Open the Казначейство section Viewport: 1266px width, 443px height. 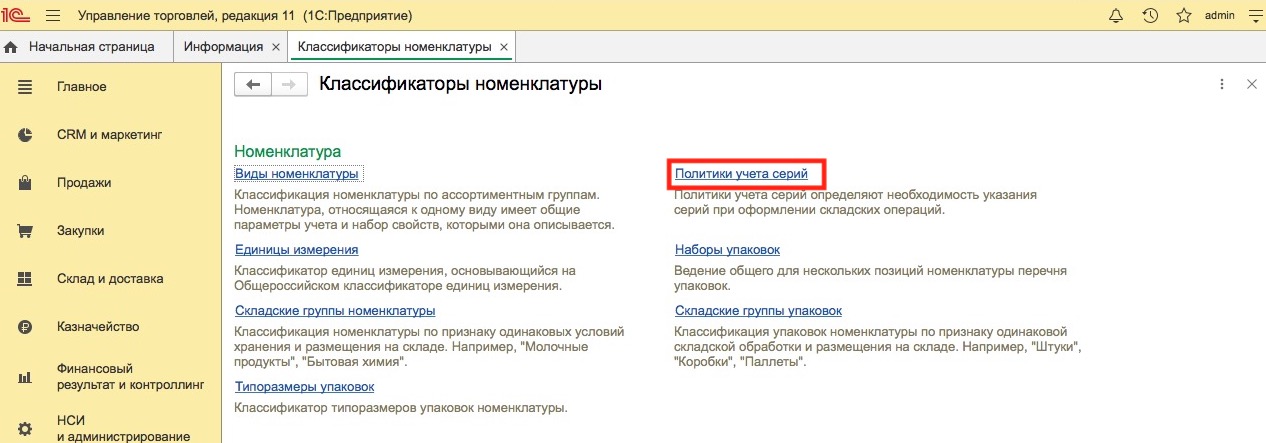[97, 327]
